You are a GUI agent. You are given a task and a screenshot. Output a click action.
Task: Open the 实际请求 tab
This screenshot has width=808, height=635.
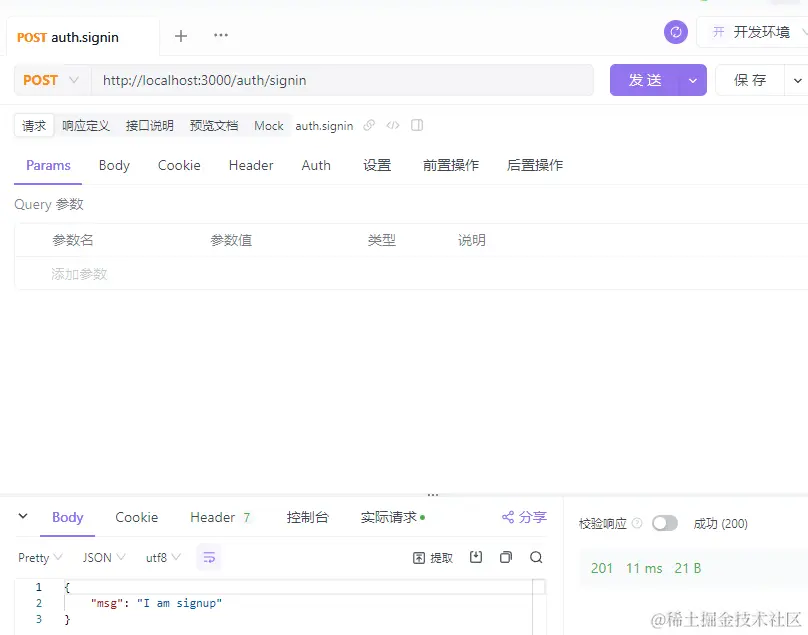click(x=393, y=517)
